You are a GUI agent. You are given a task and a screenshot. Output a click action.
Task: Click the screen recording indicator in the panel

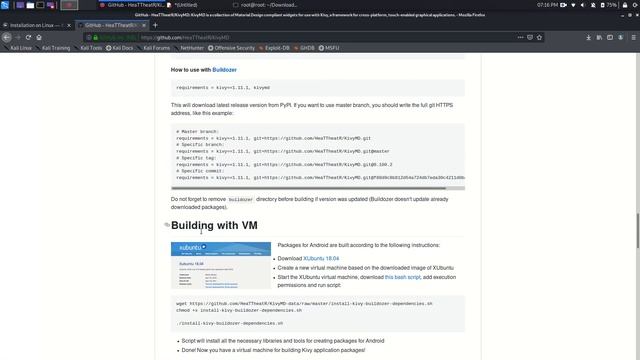[564, 5]
